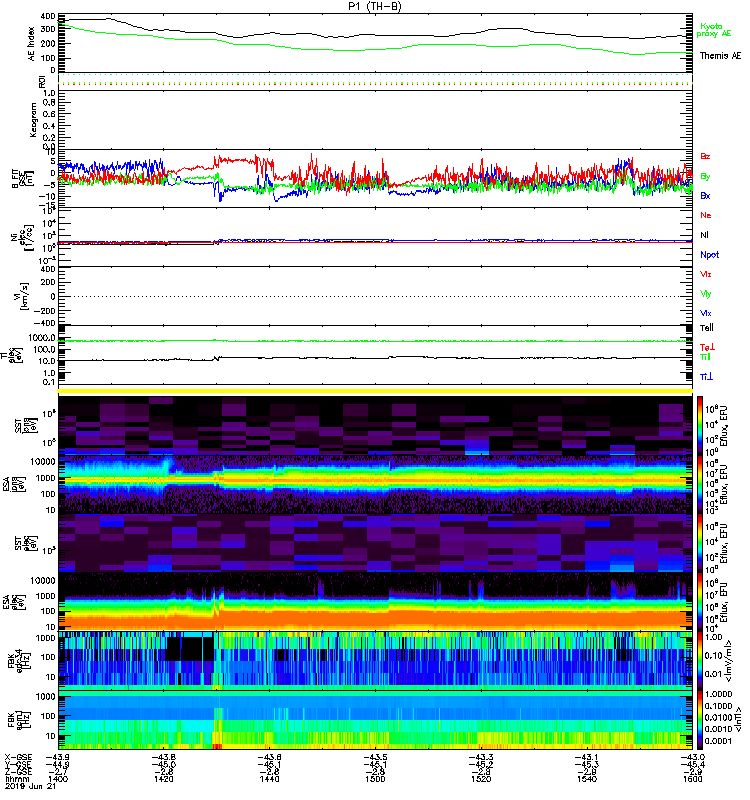
Task: Click the FBK electric field colorbar
Action: [x=699, y=661]
